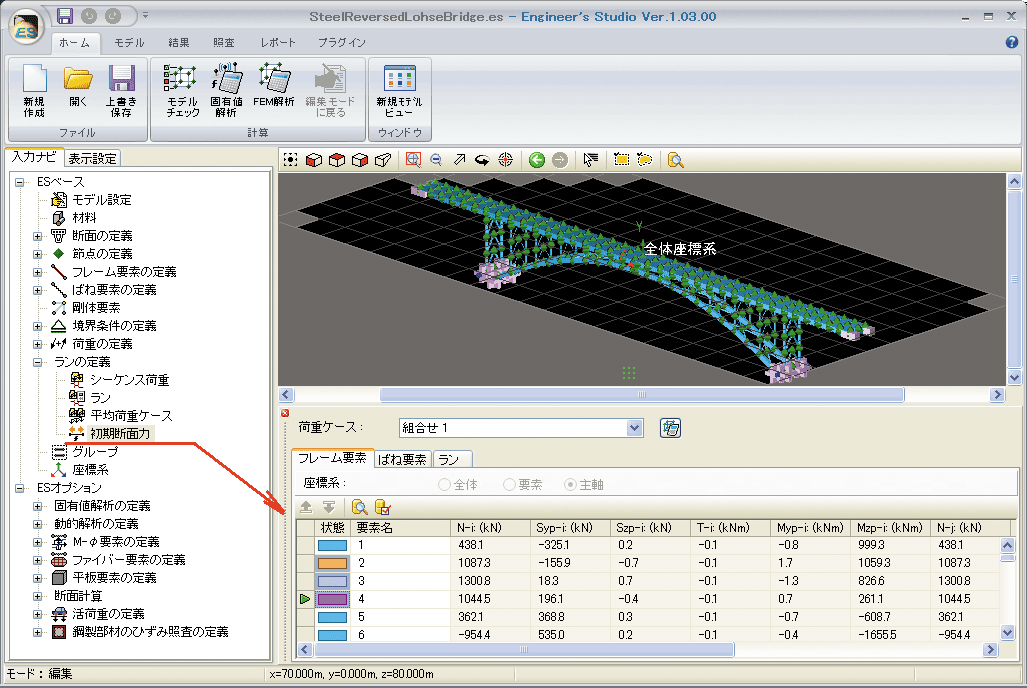The image size is (1027, 688).
Task: Click the blue status swatch of element 1
Action: tap(332, 545)
